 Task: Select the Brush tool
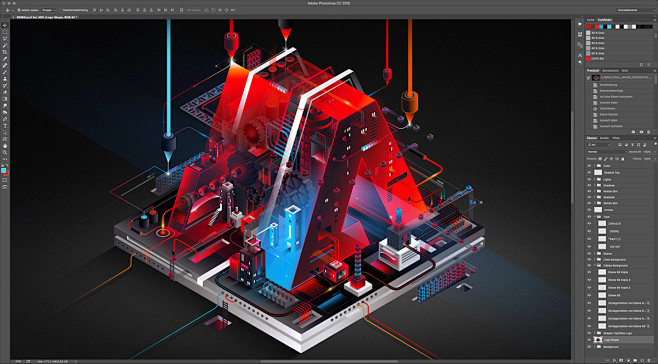[5, 72]
